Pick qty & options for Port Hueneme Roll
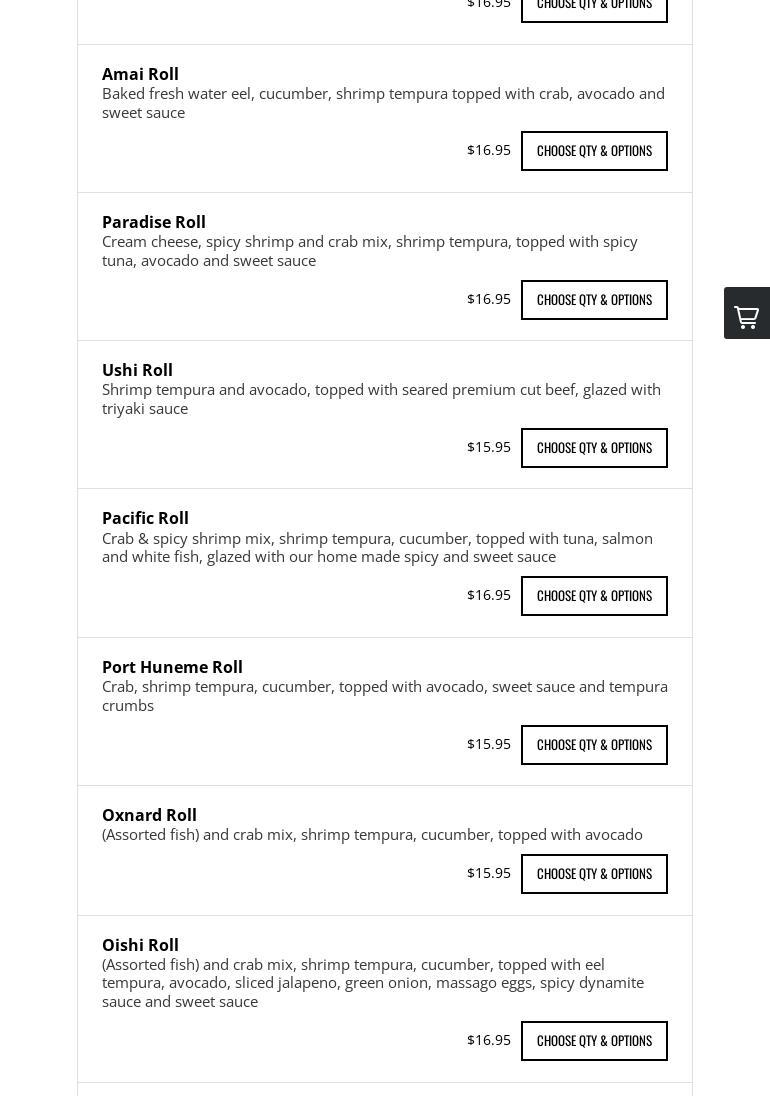Screen dimensions: 770x1096 coord(594,745)
